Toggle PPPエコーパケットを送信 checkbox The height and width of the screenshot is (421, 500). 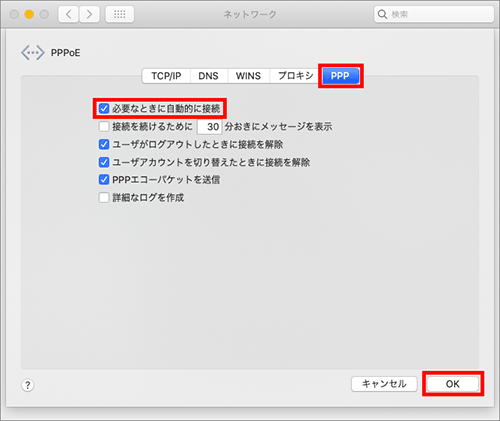click(x=104, y=180)
